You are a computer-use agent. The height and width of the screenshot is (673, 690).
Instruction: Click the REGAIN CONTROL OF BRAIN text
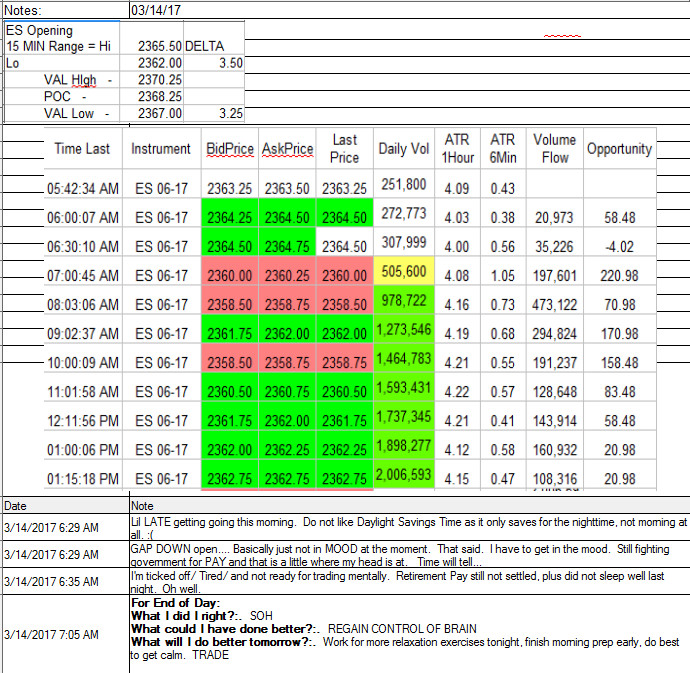coord(402,629)
